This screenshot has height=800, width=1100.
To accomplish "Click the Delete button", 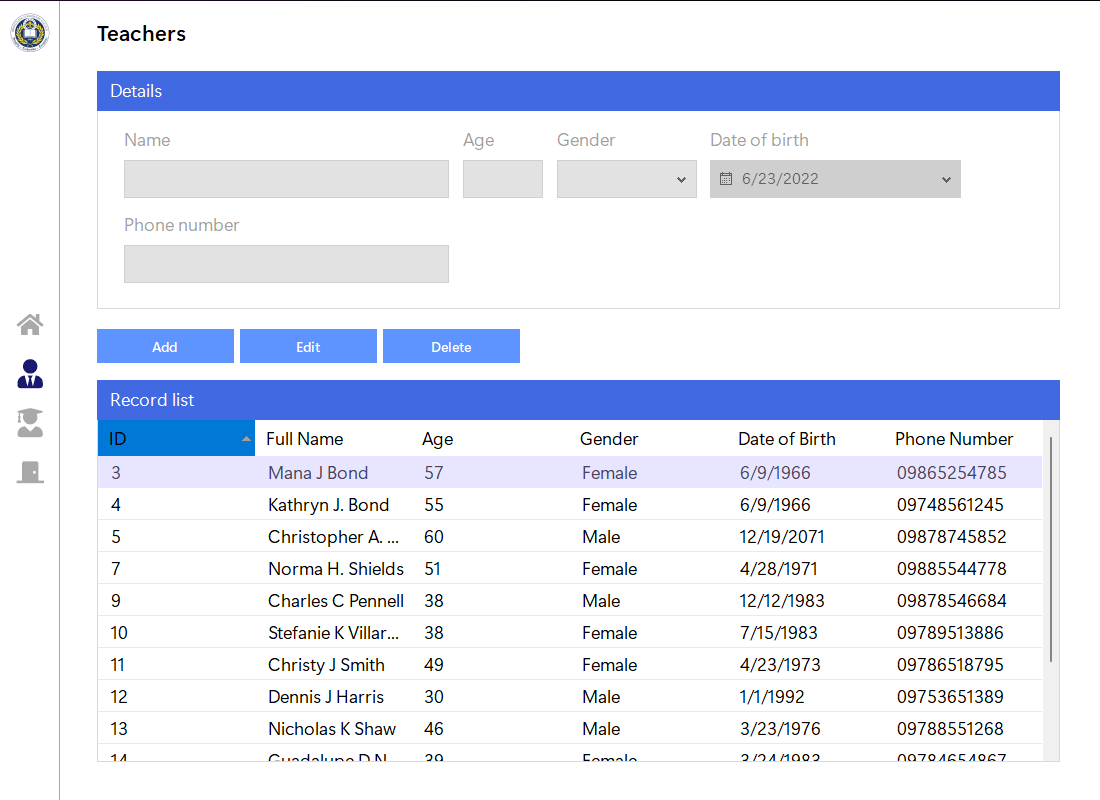I will 451,347.
